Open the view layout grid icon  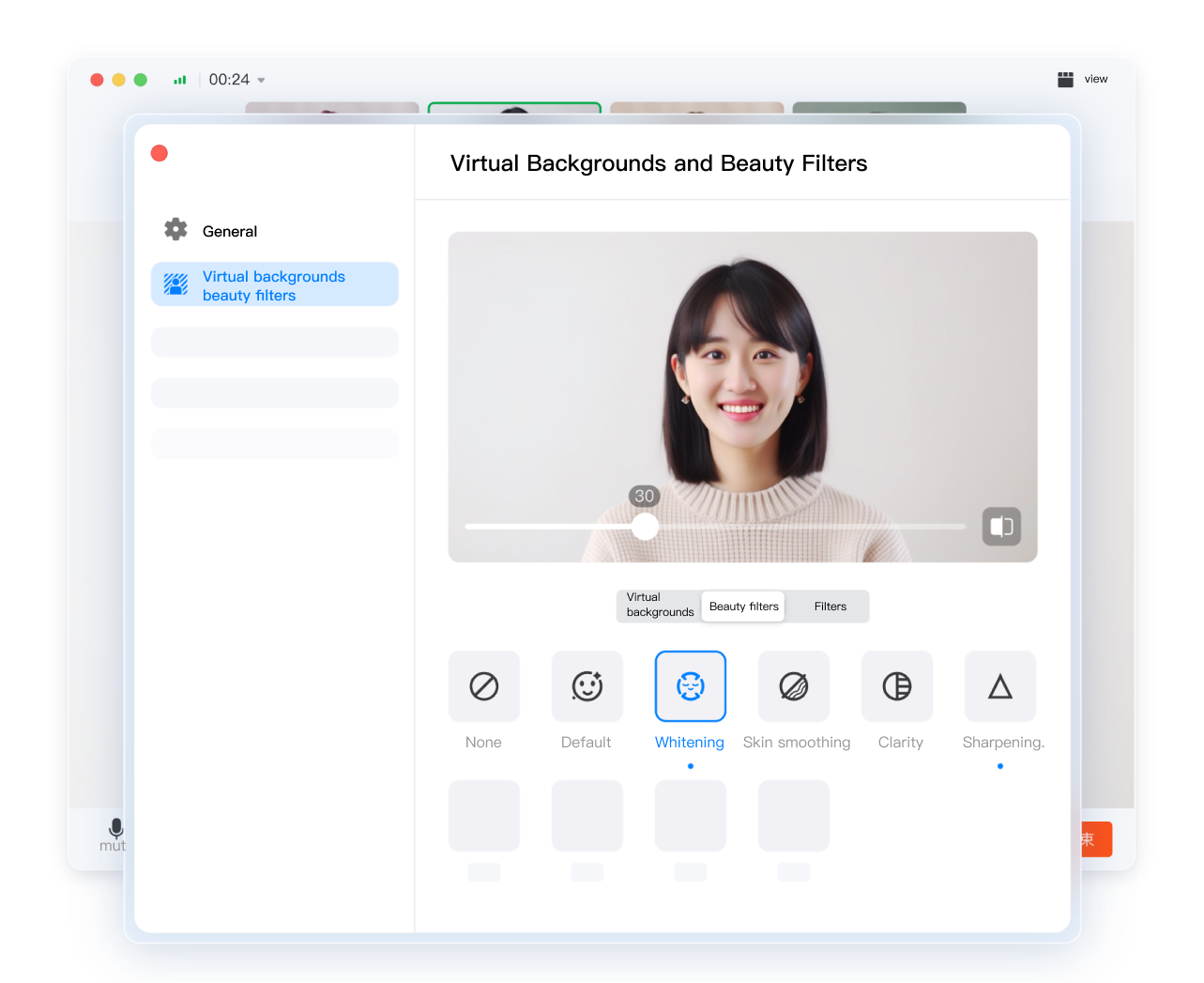coord(1065,80)
